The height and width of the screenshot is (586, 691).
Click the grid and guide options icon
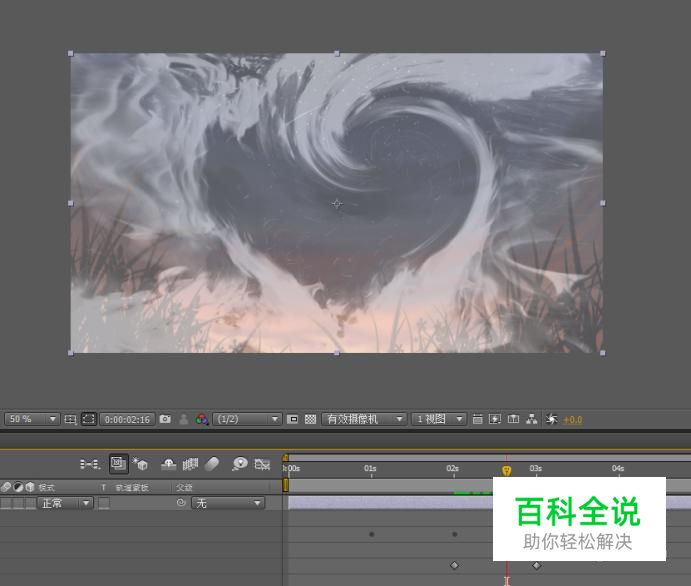pos(70,419)
